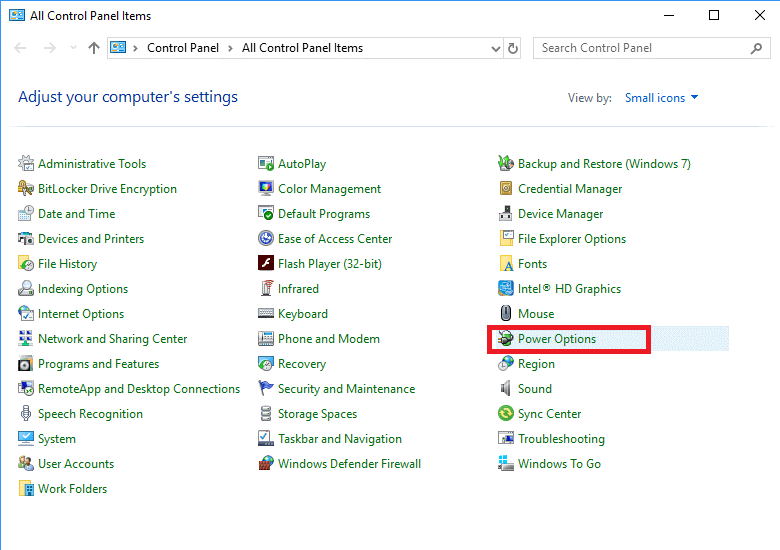
Task: Click the Color Management icon
Action: [x=266, y=188]
